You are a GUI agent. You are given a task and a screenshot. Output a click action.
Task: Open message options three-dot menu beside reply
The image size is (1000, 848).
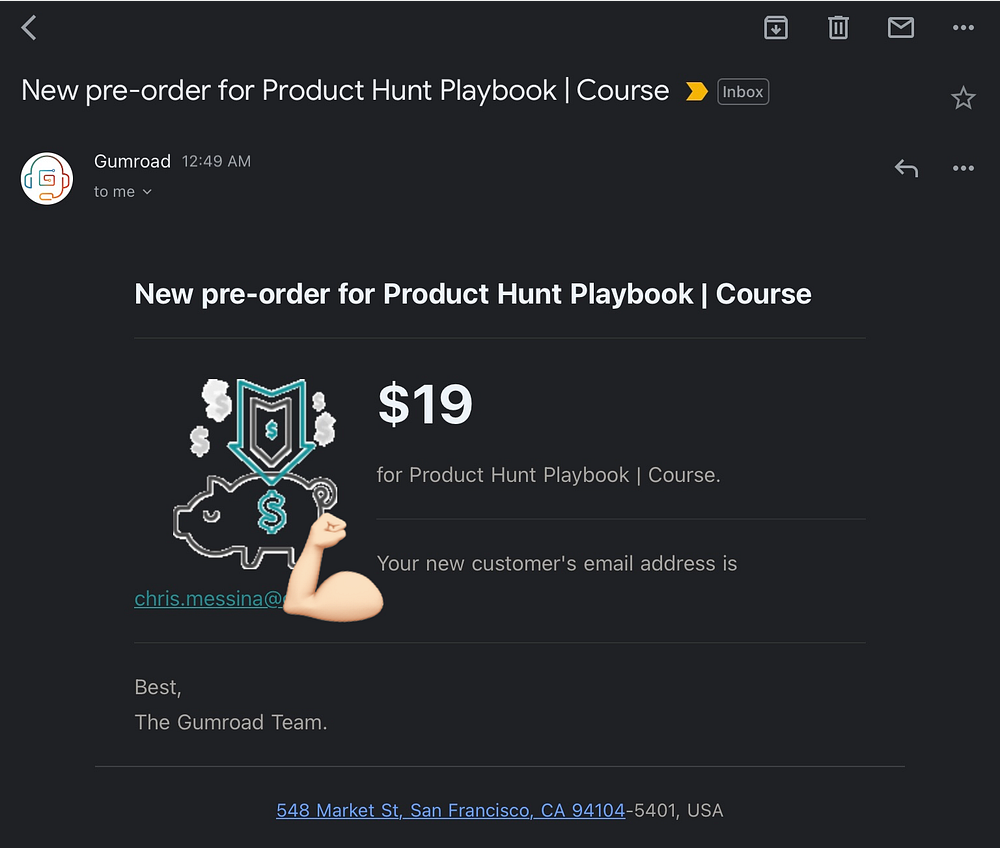coord(963,168)
